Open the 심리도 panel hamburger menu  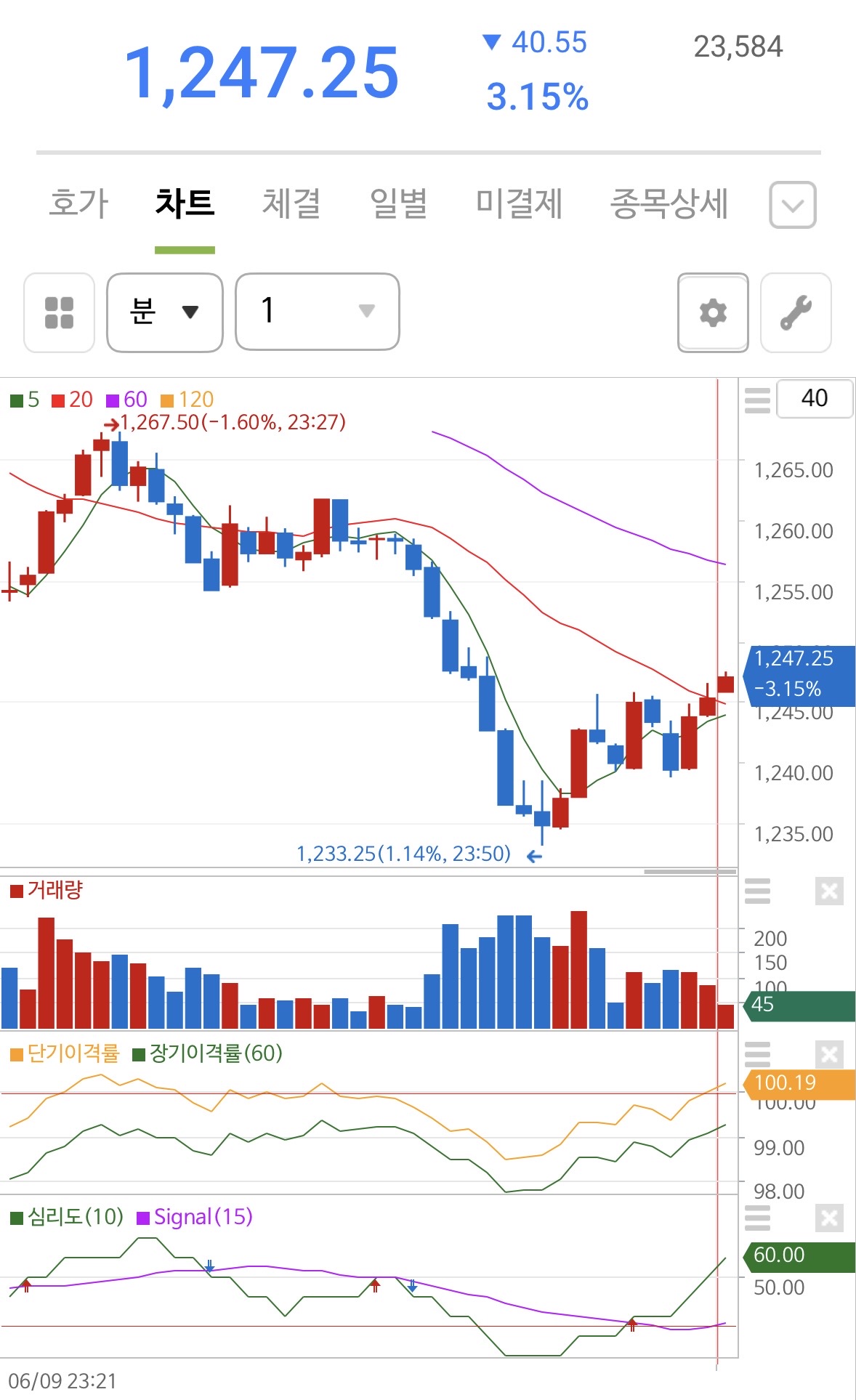click(x=757, y=1218)
